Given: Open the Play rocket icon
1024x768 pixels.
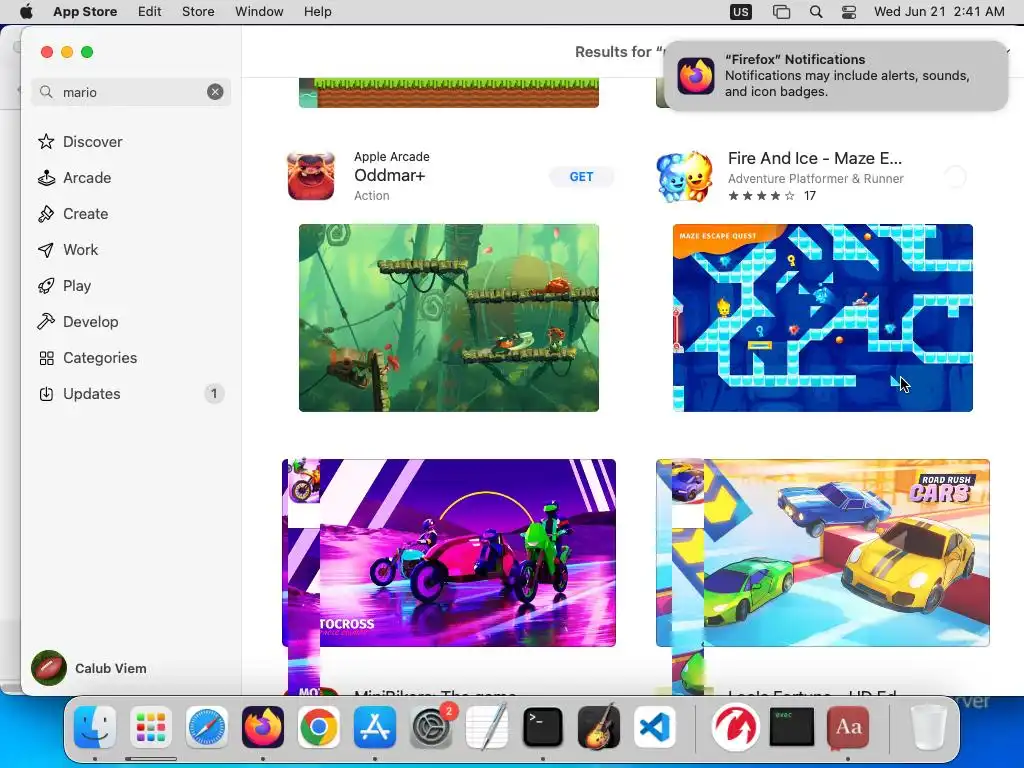Looking at the screenshot, I should [46, 285].
